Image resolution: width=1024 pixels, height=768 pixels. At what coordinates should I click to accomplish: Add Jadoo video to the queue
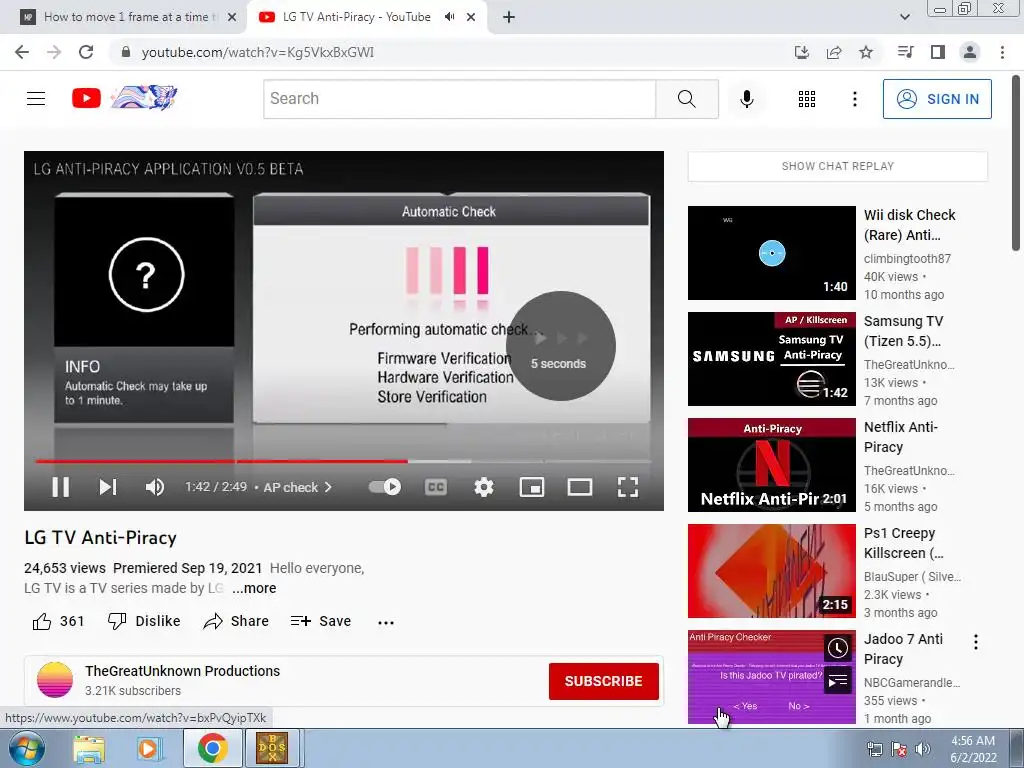(838, 682)
